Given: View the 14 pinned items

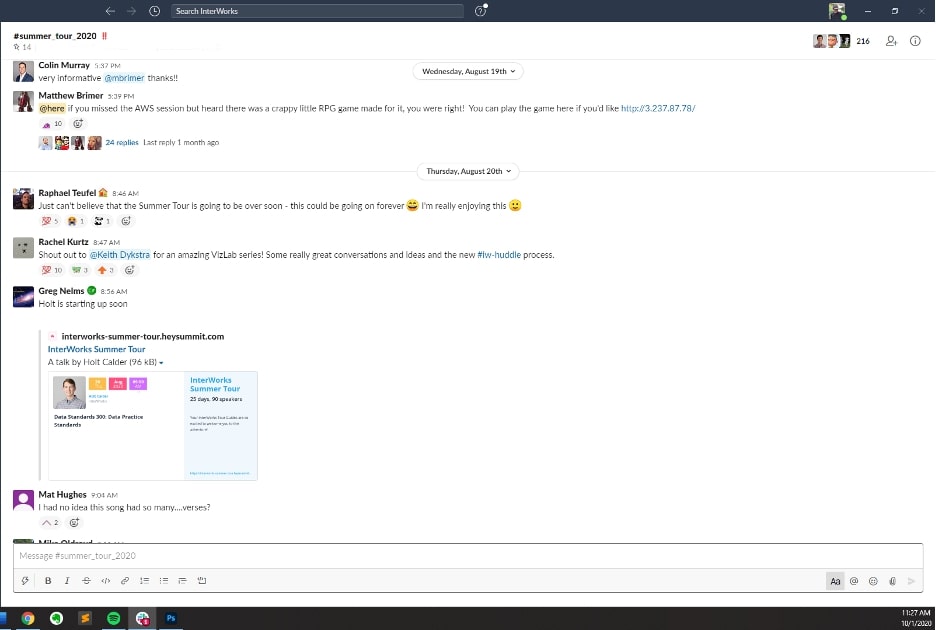Looking at the screenshot, I should [x=22, y=47].
